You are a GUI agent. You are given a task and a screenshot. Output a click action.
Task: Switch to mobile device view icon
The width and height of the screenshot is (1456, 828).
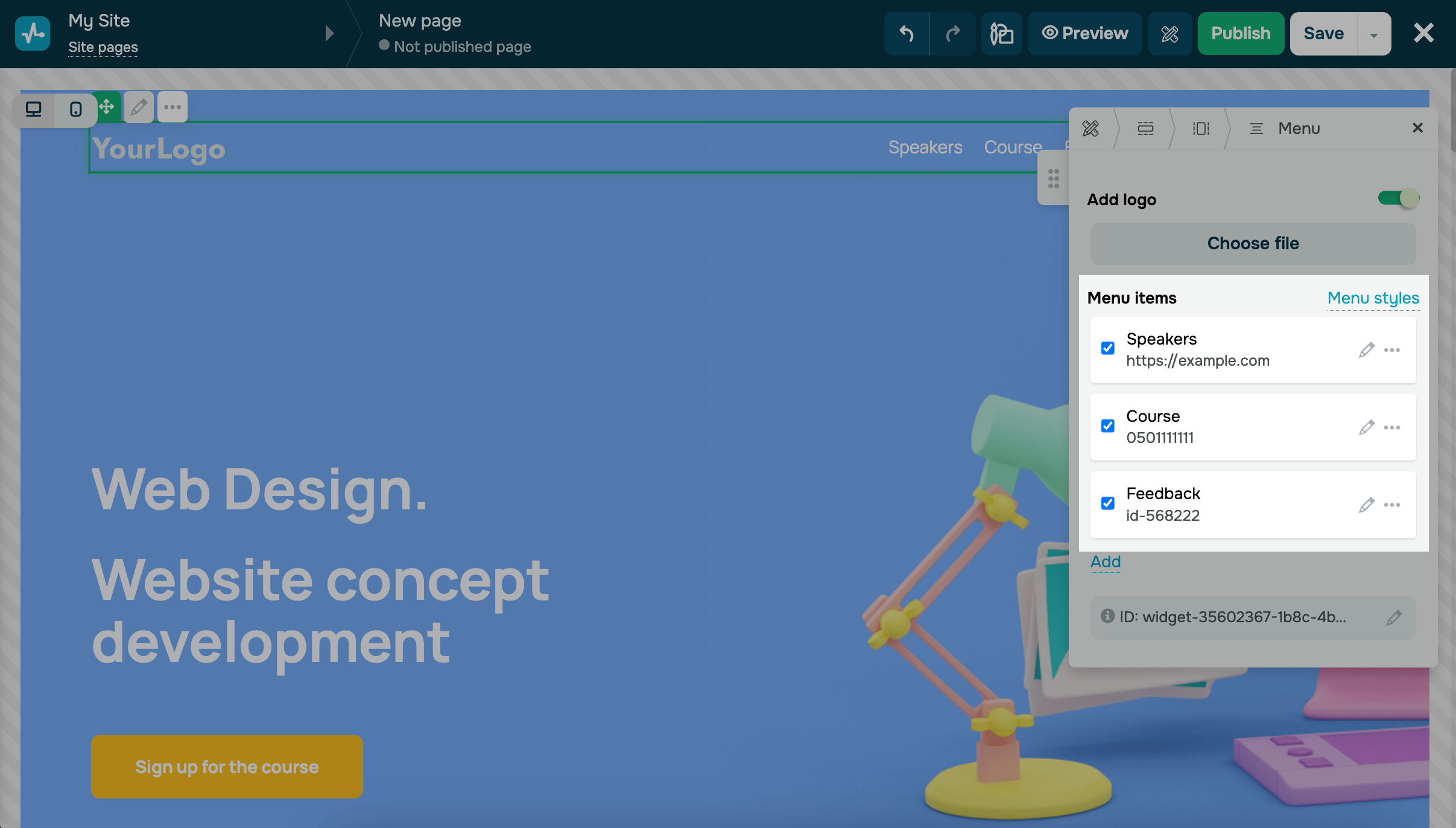75,109
